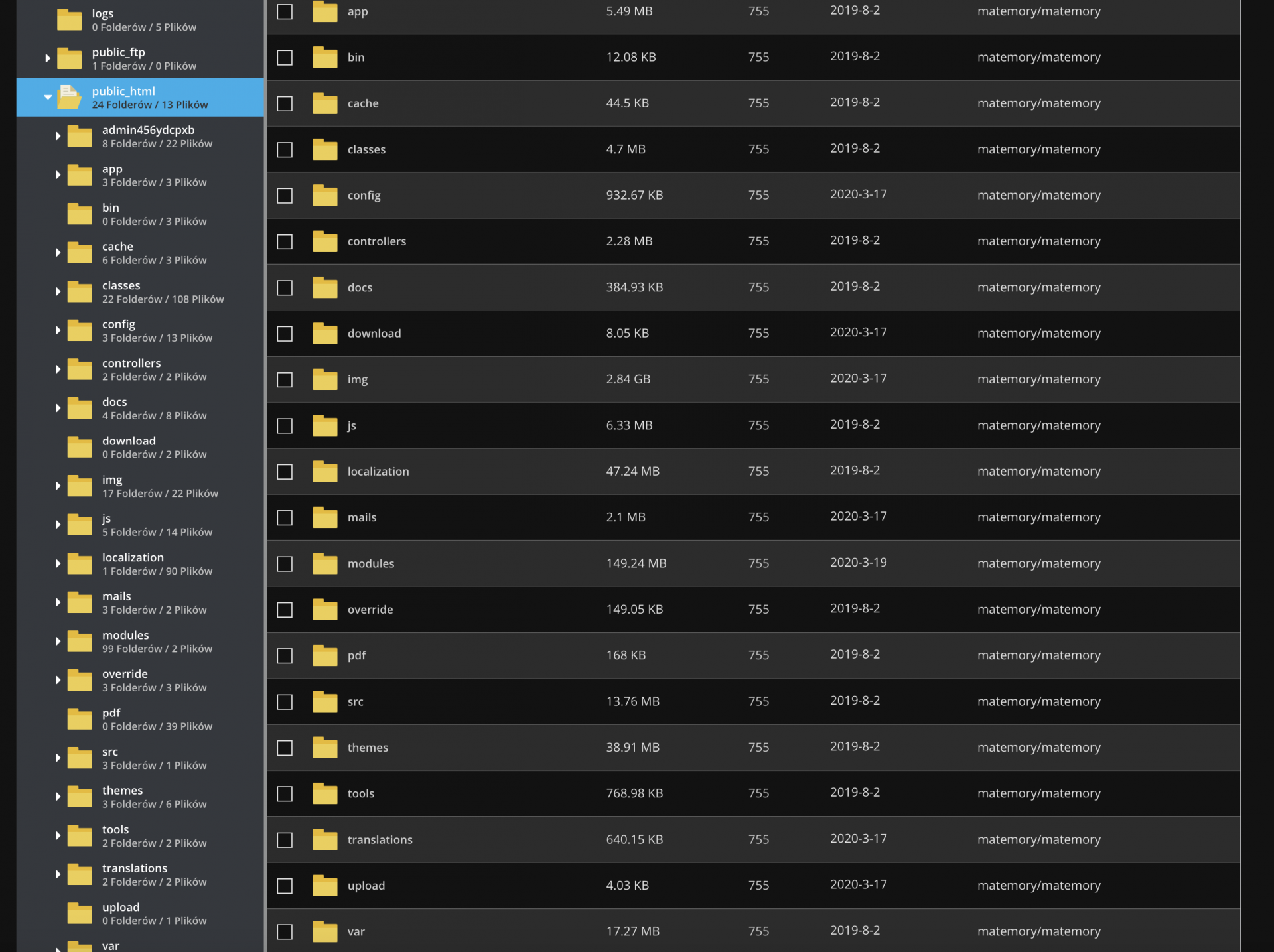
Task: Click the modules folder icon in file list
Action: [324, 563]
